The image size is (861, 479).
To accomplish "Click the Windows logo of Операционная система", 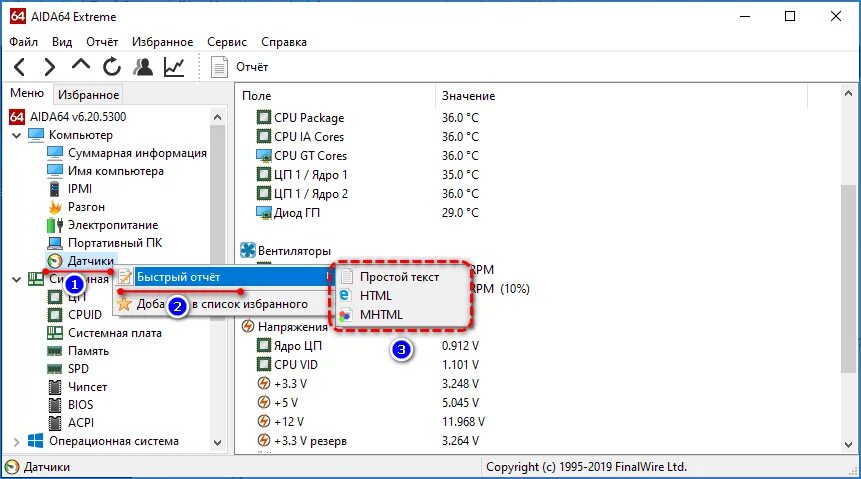I will tap(36, 441).
